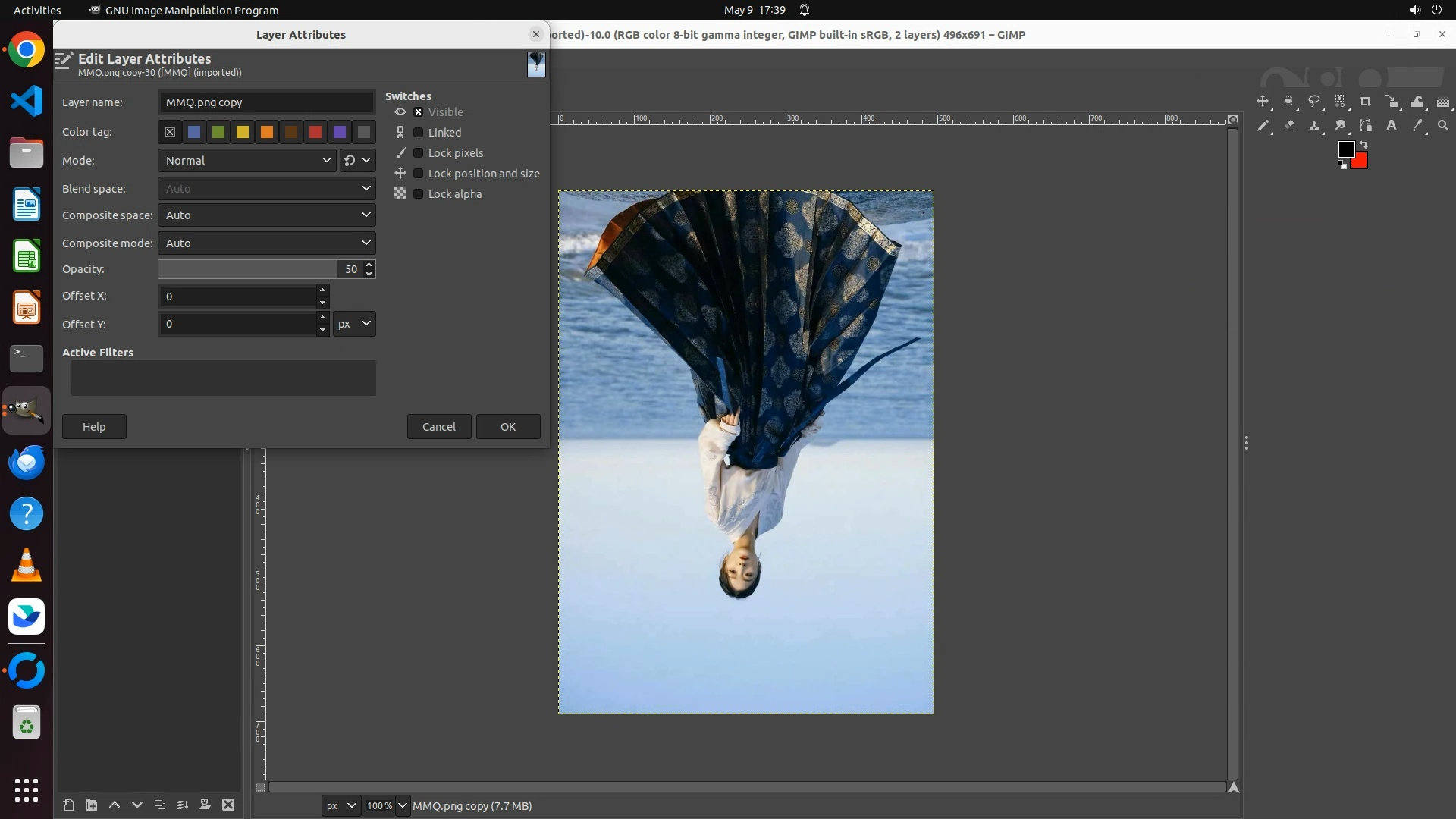Viewport: 1456px width, 819px height.
Task: Select the Free Select lasso tool
Action: (1314, 102)
